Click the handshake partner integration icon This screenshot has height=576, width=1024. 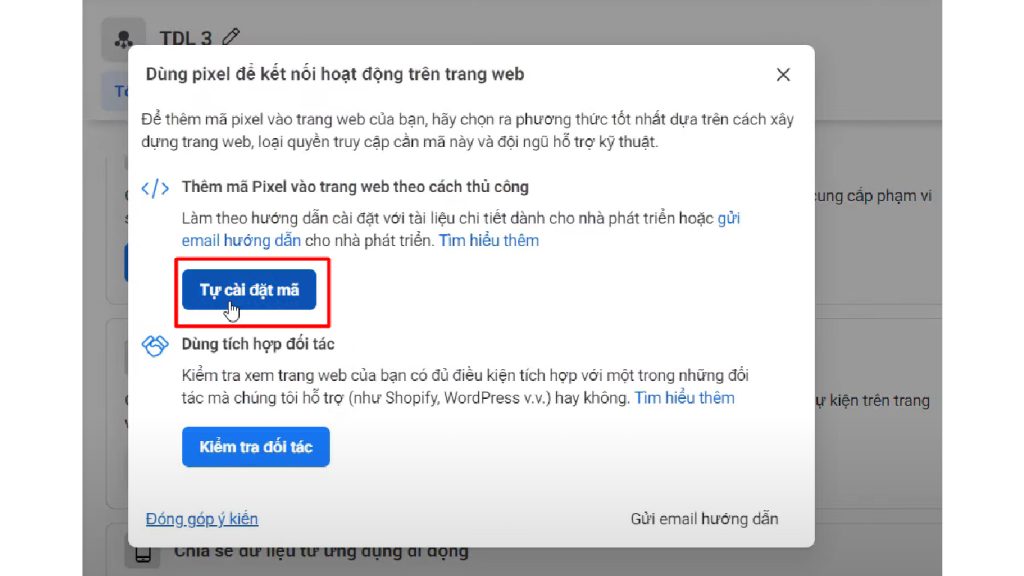(155, 345)
